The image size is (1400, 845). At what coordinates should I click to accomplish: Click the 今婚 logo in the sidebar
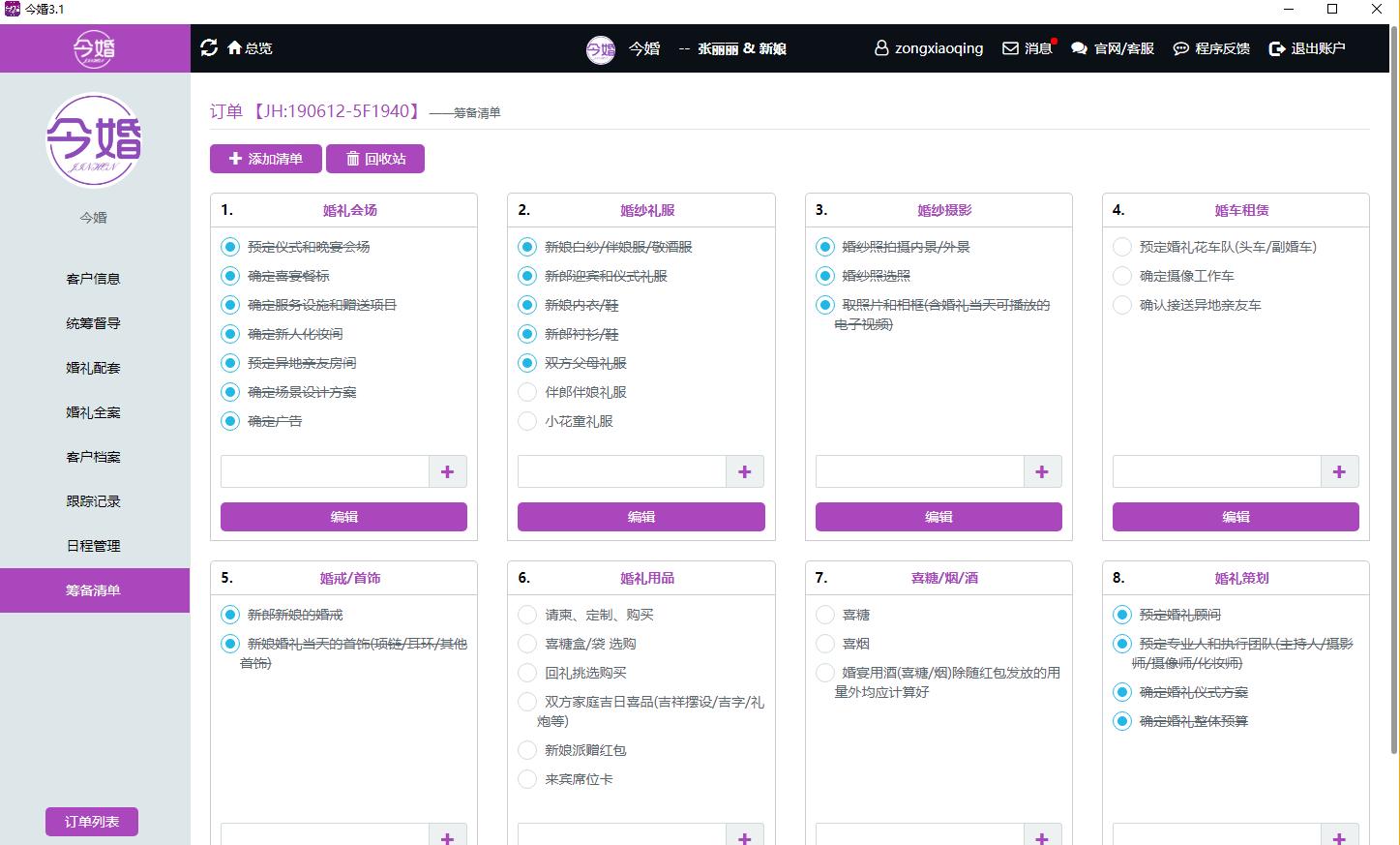92,140
